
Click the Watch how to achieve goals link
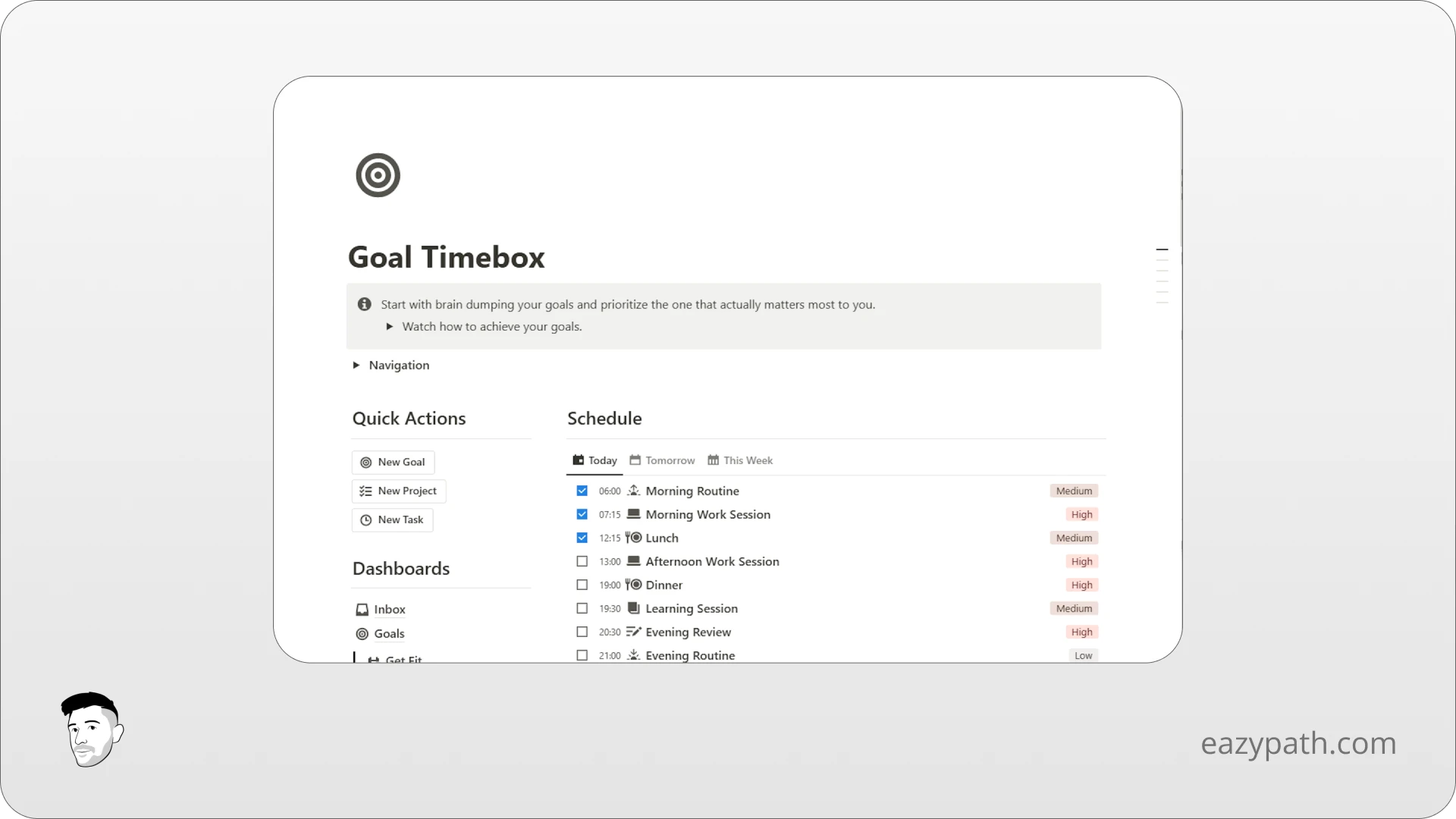pyautogui.click(x=491, y=326)
